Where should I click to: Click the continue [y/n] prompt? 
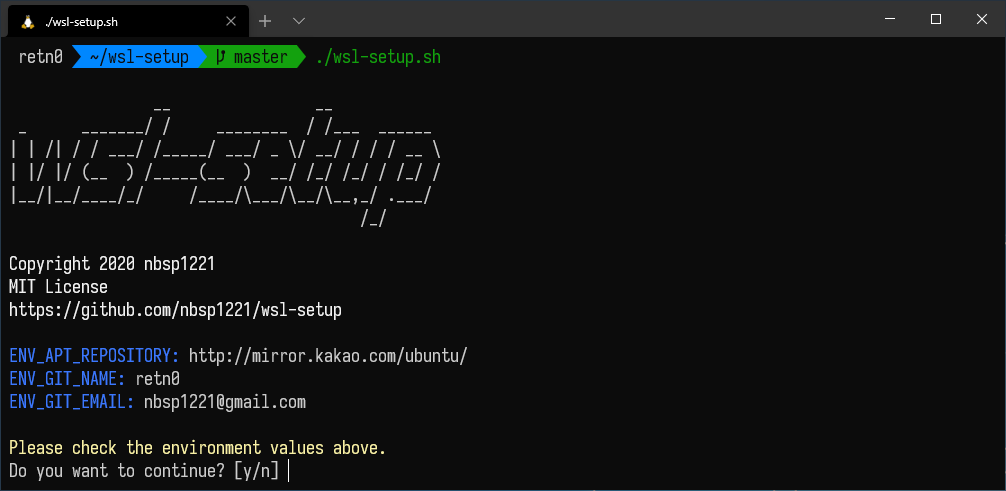(x=144, y=471)
